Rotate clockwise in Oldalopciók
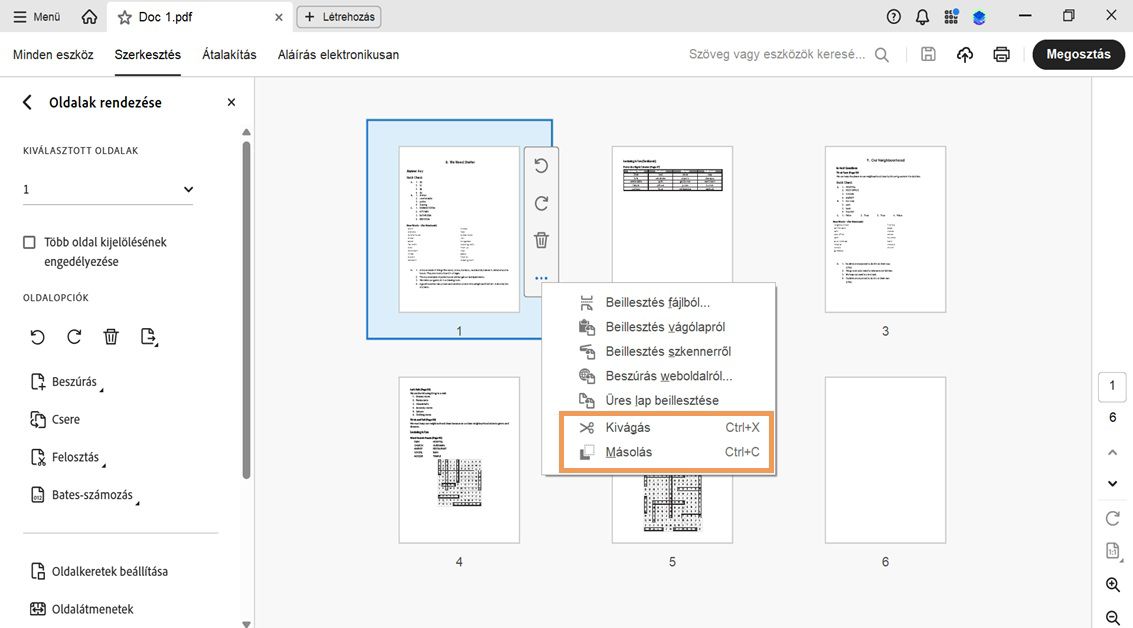This screenshot has height=628, width=1133. point(74,337)
